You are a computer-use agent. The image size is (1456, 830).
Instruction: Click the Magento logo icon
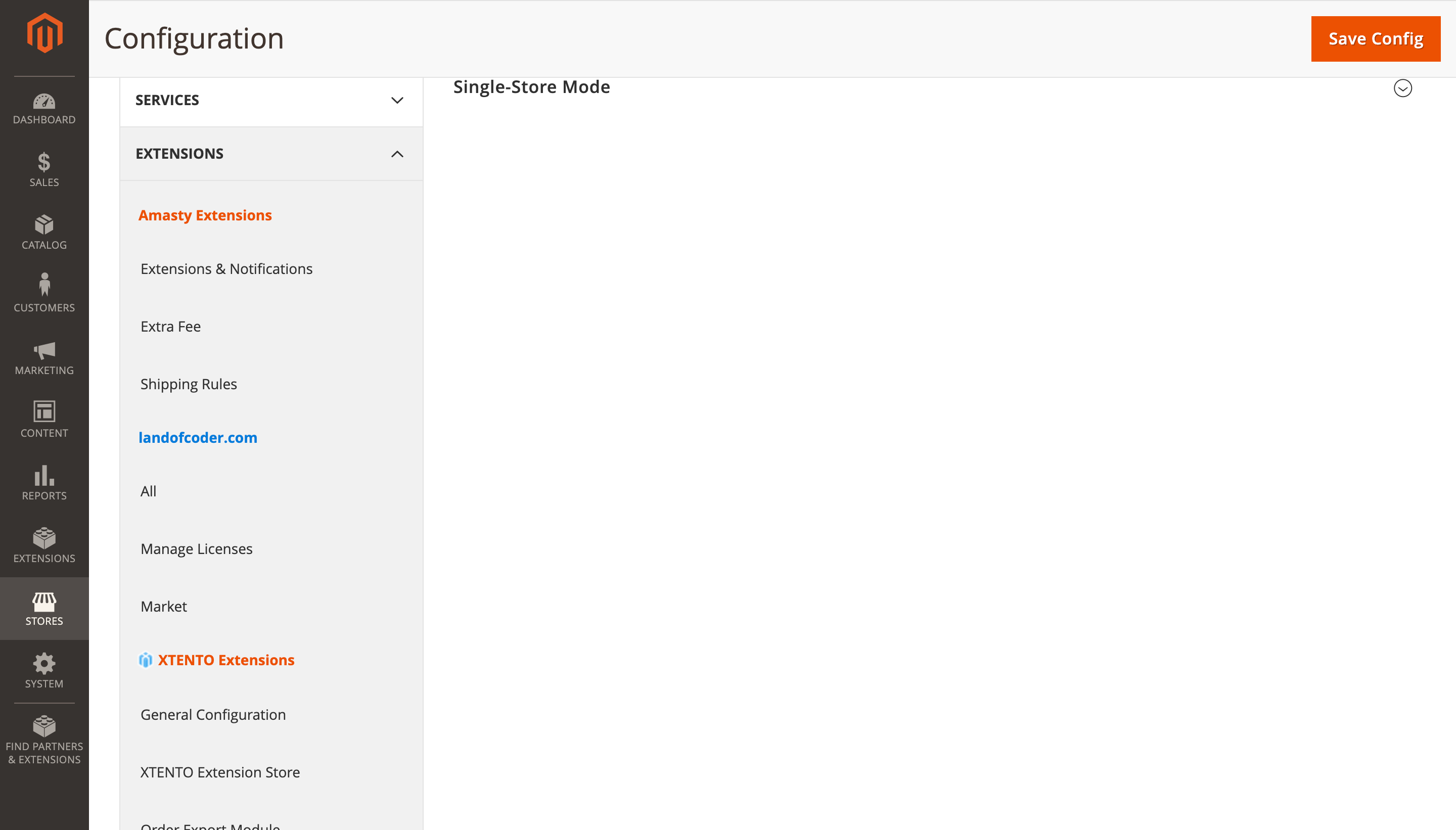44,35
